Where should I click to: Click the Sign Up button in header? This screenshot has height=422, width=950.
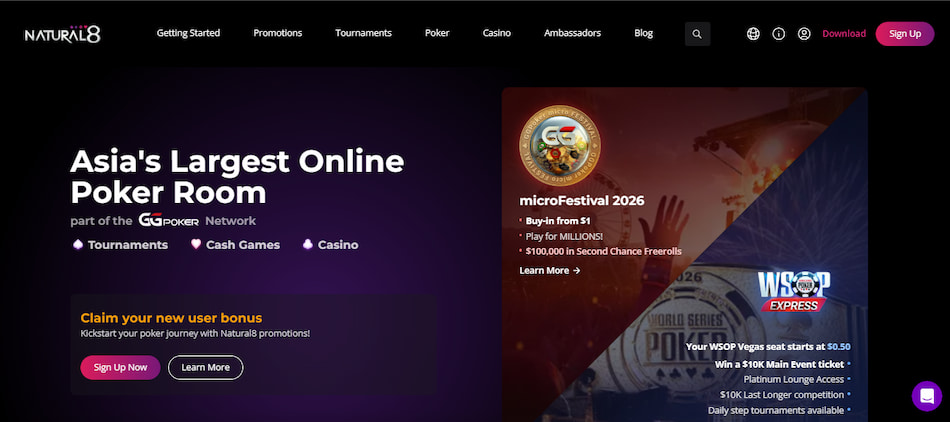click(x=905, y=34)
